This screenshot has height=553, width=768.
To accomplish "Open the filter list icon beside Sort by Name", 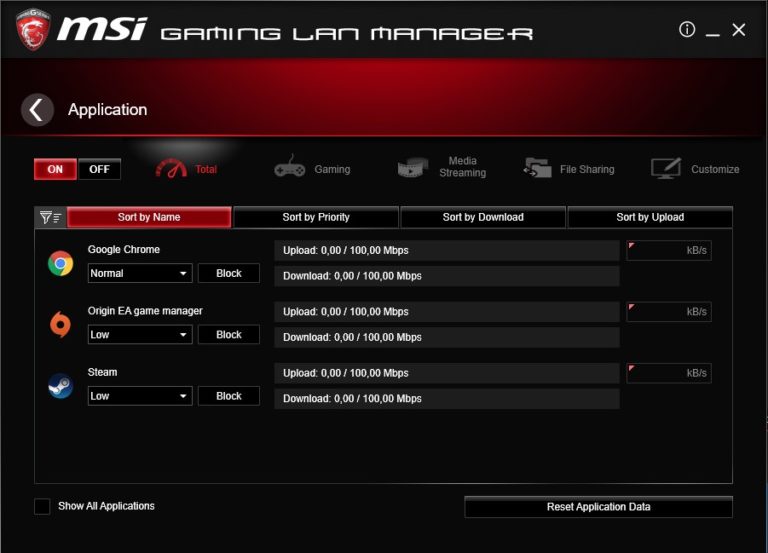I will pyautogui.click(x=50, y=217).
